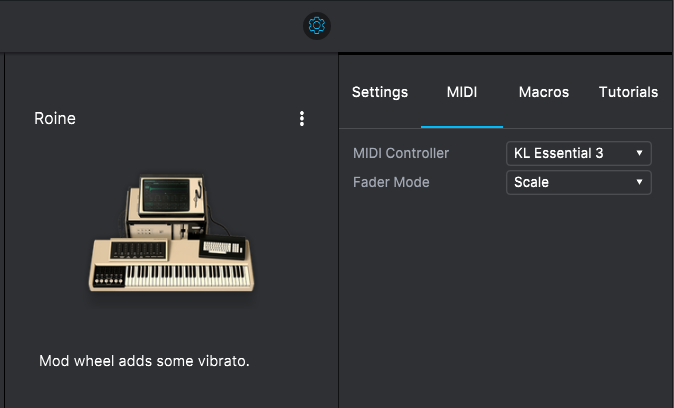Click the small computer keyboard in the picture
The height and width of the screenshot is (408, 674).
pos(221,247)
